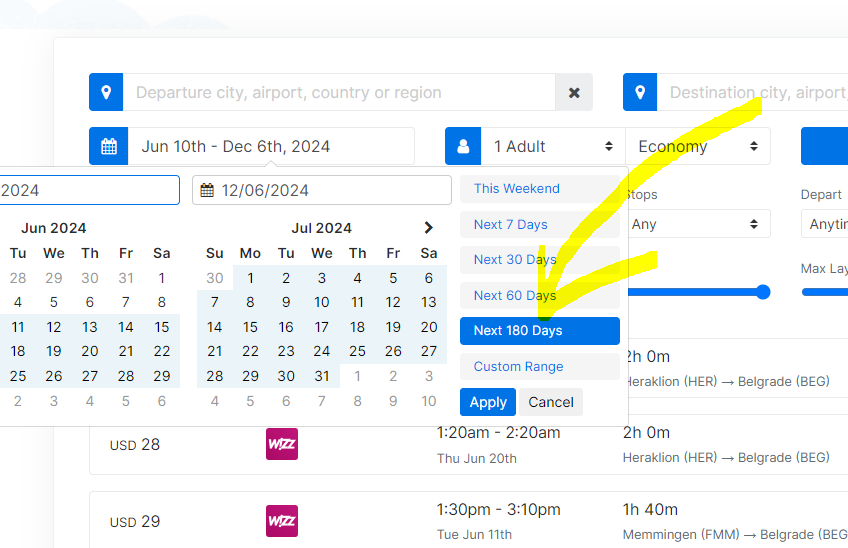Screen dimensions: 848x548
Task: Select the Custom Range option
Action: click(x=540, y=366)
